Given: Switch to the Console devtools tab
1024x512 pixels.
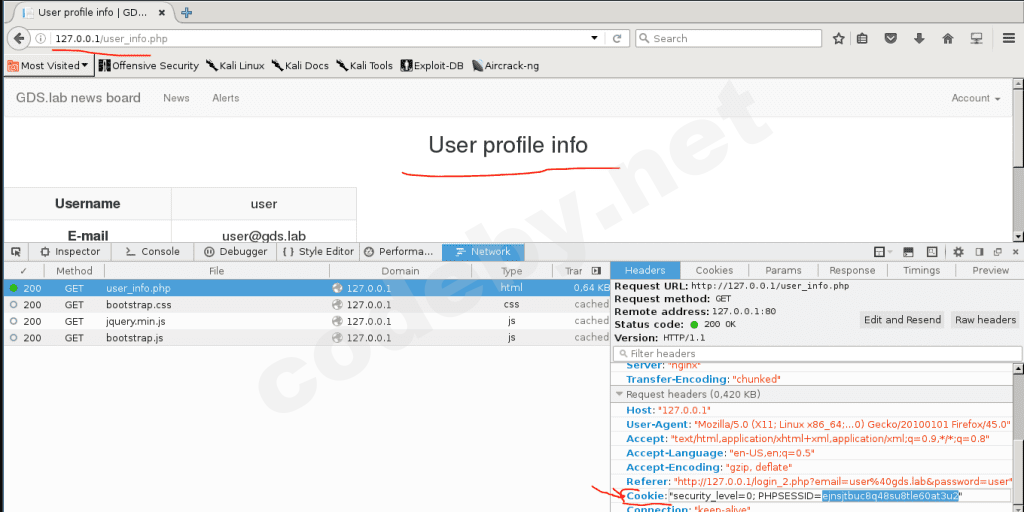Looking at the screenshot, I should (x=152, y=251).
